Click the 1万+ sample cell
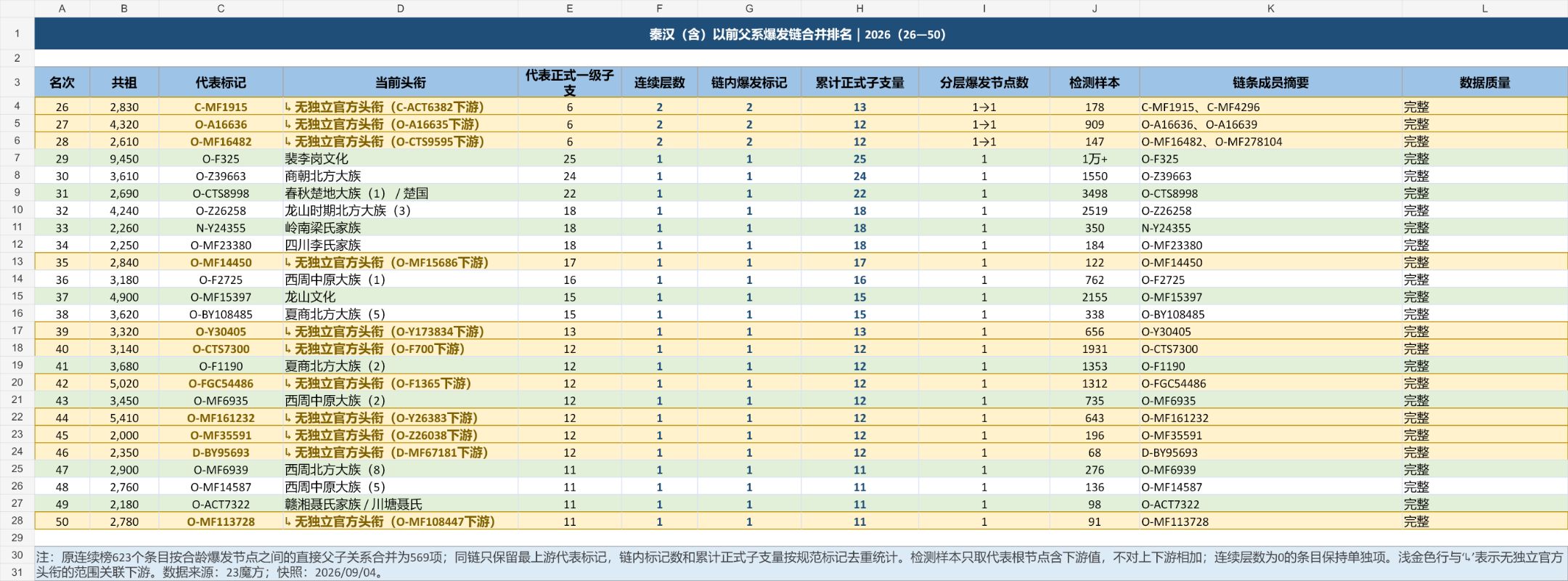This screenshot has width=1568, height=581. click(x=1094, y=158)
